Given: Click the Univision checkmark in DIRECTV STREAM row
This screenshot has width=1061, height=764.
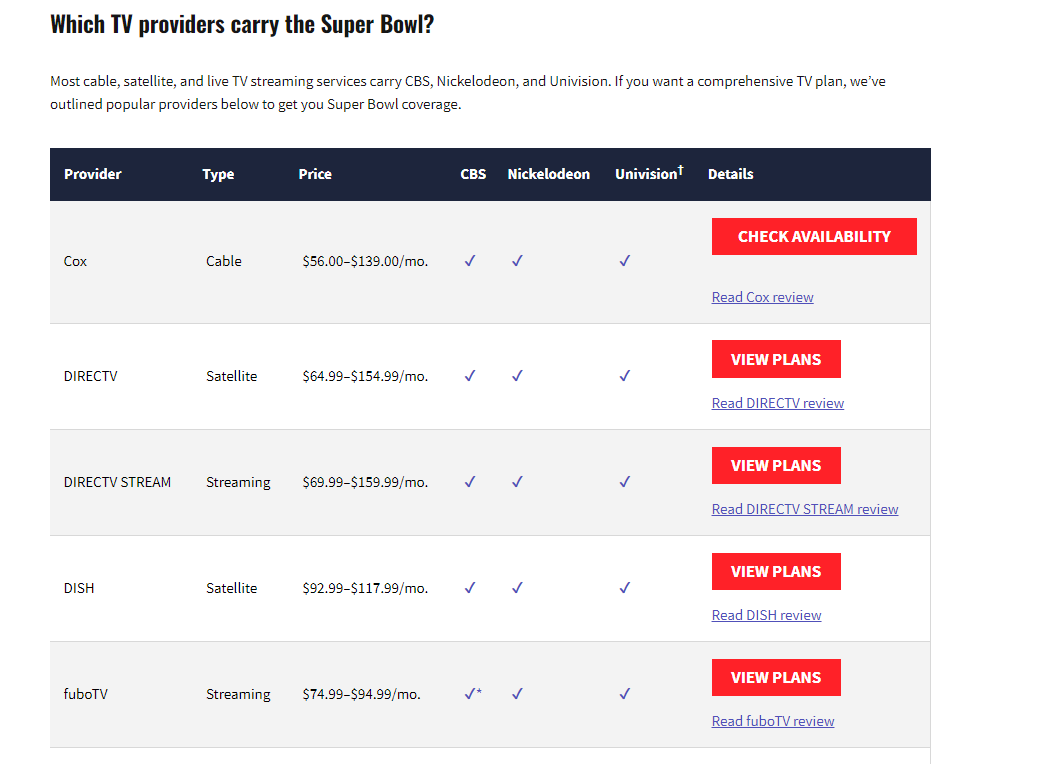Looking at the screenshot, I should (x=625, y=482).
